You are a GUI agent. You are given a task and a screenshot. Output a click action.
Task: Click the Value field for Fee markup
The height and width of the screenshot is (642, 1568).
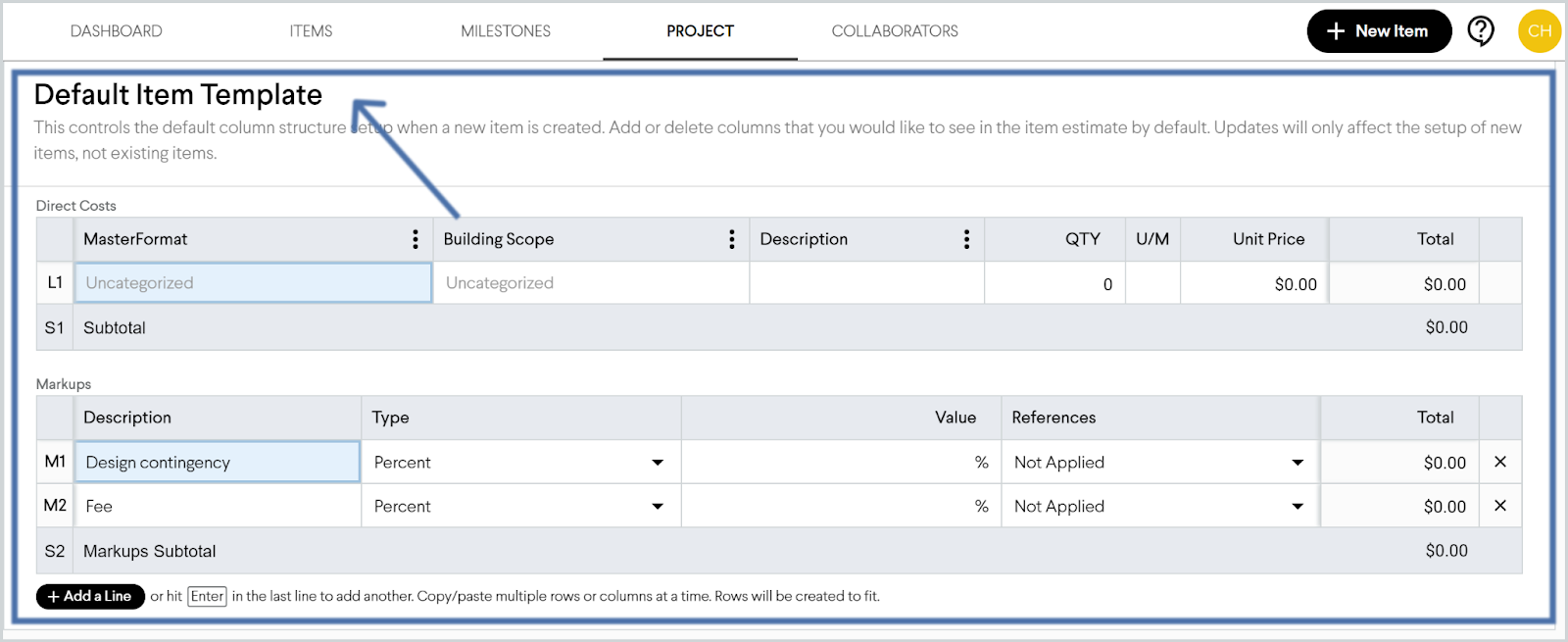click(833, 507)
